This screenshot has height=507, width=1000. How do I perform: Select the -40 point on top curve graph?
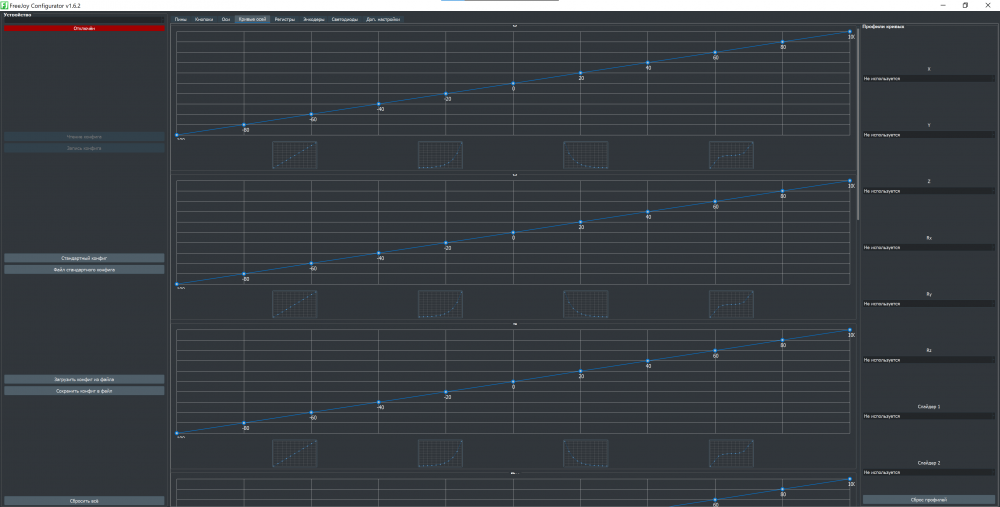click(378, 104)
